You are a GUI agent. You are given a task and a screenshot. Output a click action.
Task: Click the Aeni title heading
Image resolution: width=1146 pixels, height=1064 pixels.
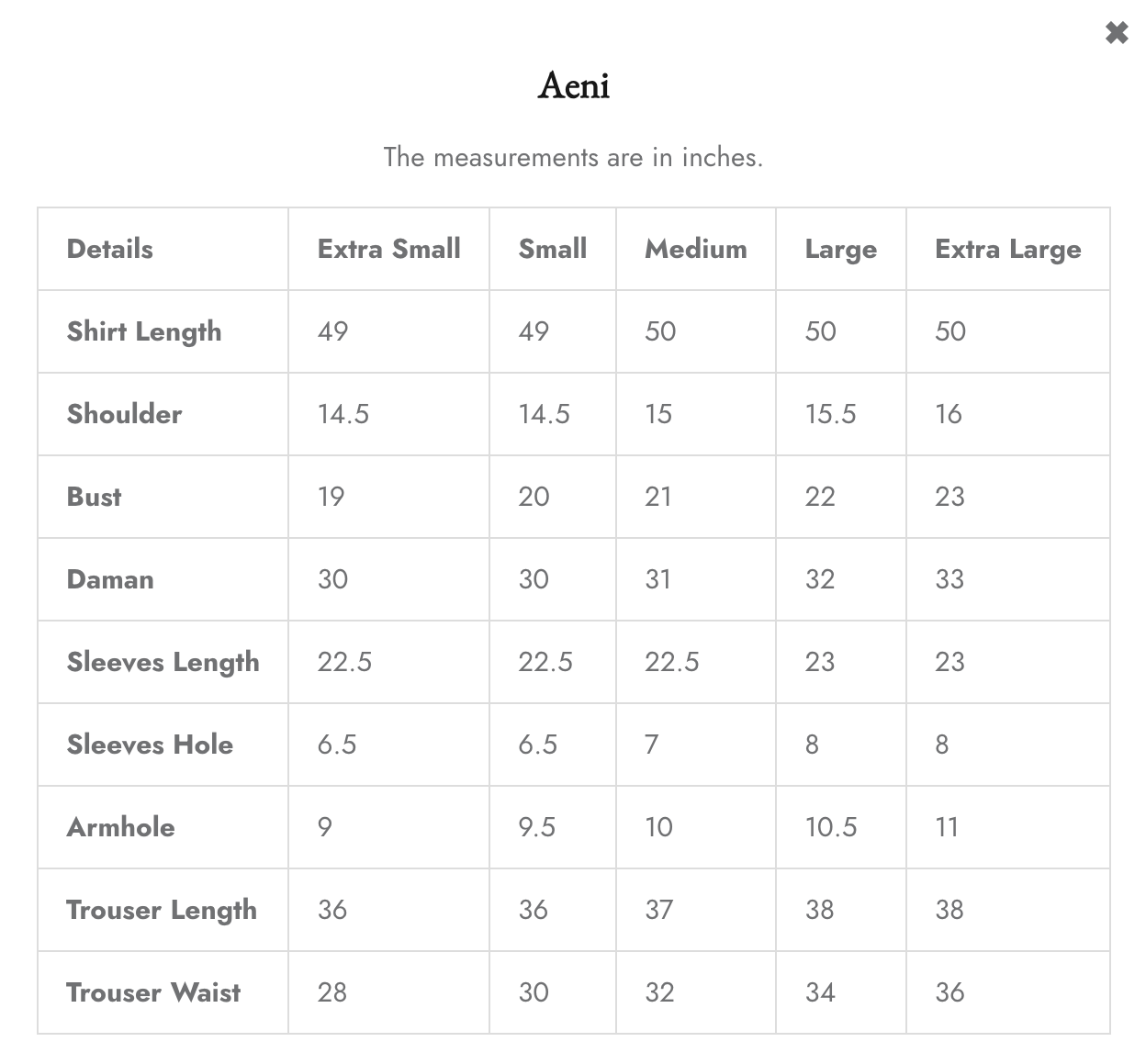coord(574,85)
